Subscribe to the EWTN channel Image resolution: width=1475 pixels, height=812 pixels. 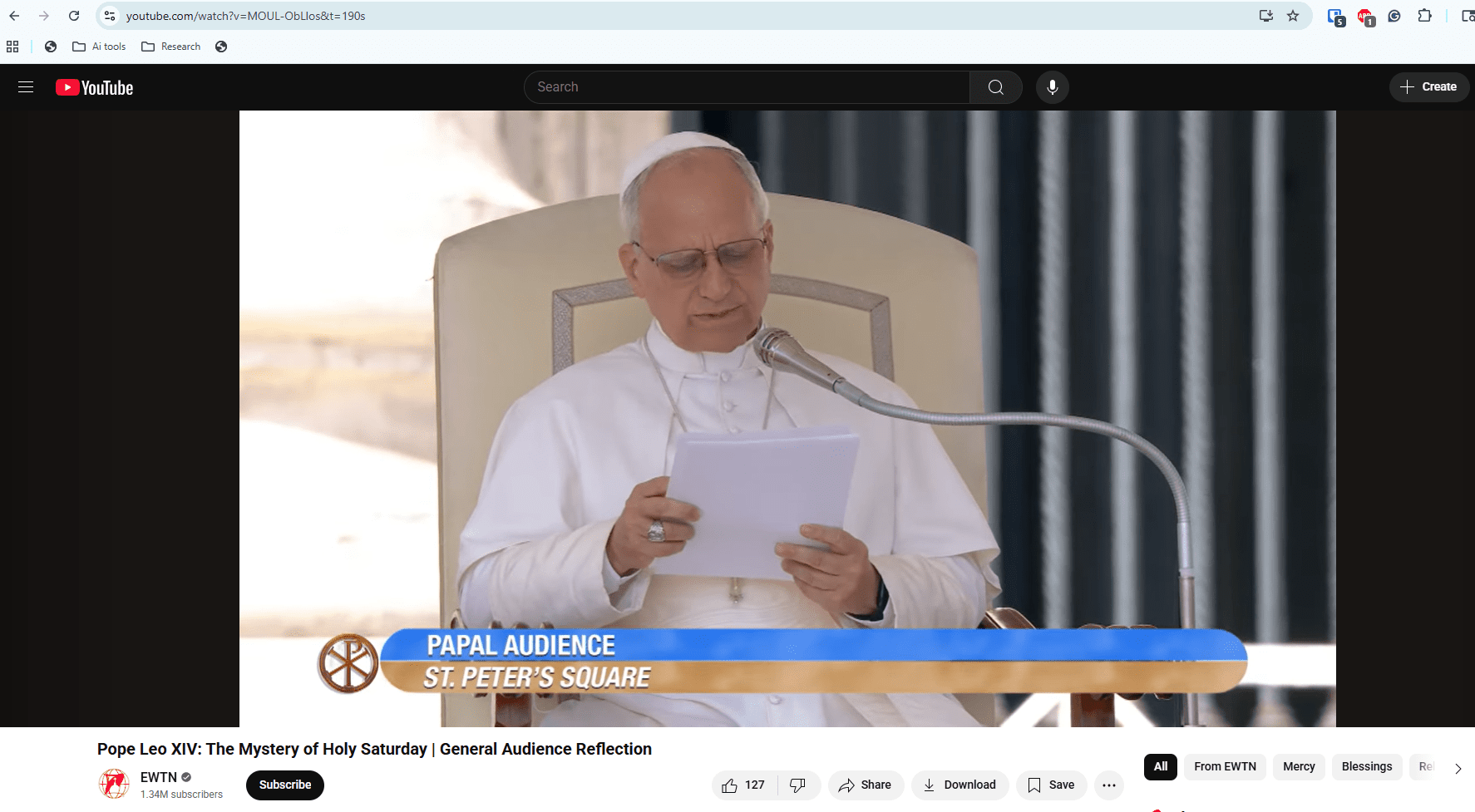[x=284, y=785]
